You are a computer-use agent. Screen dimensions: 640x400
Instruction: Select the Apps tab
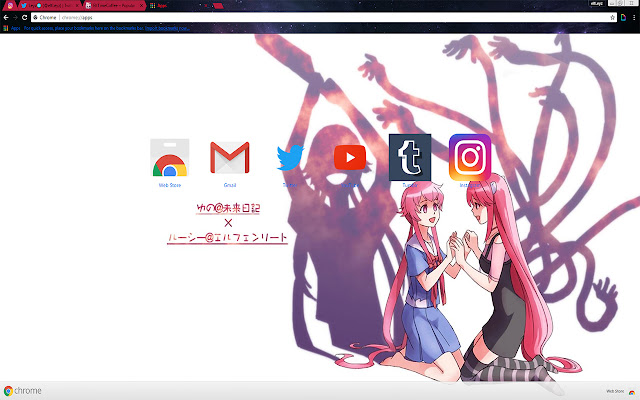pos(179,6)
